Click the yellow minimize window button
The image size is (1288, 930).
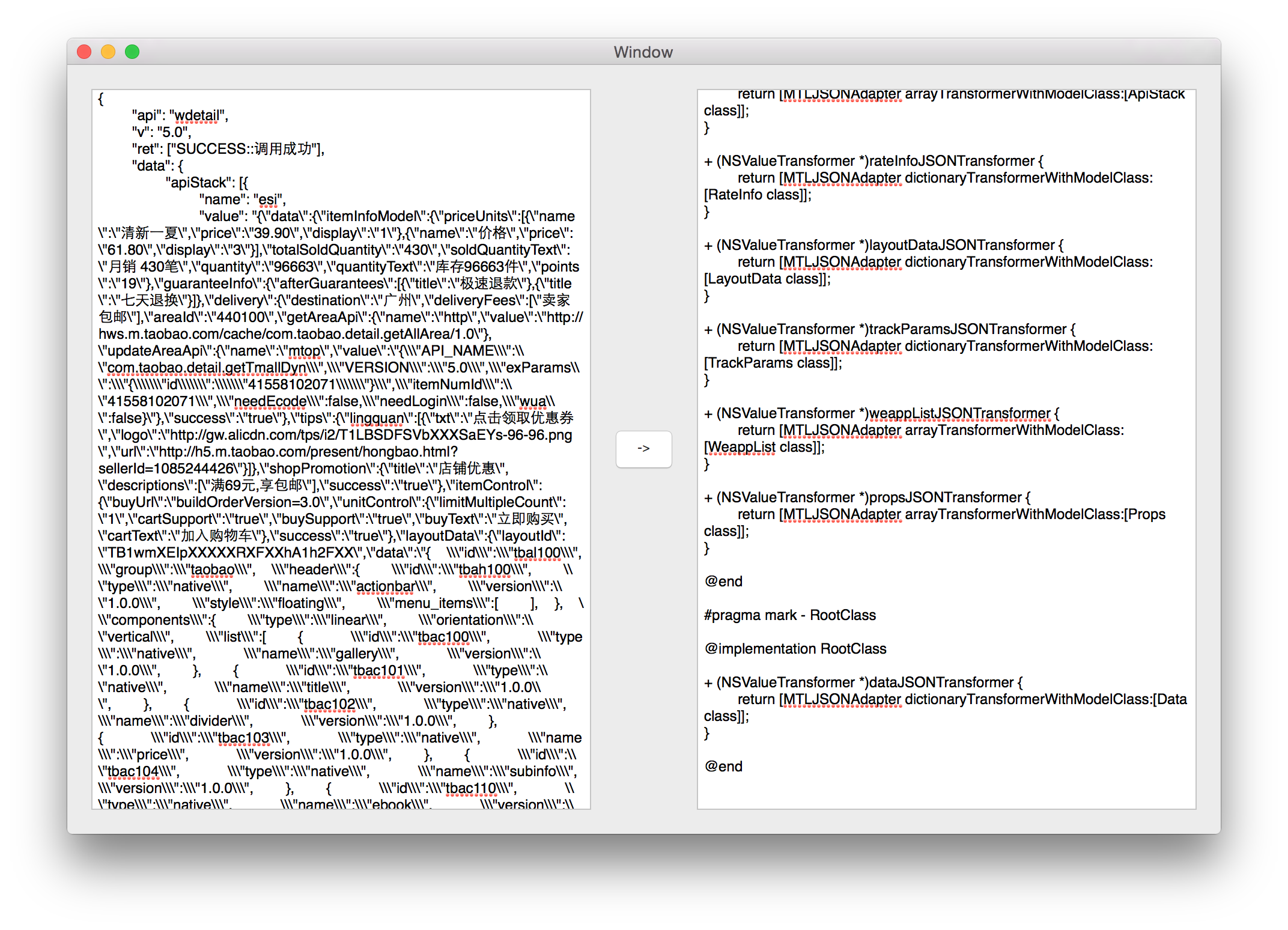pyautogui.click(x=108, y=52)
